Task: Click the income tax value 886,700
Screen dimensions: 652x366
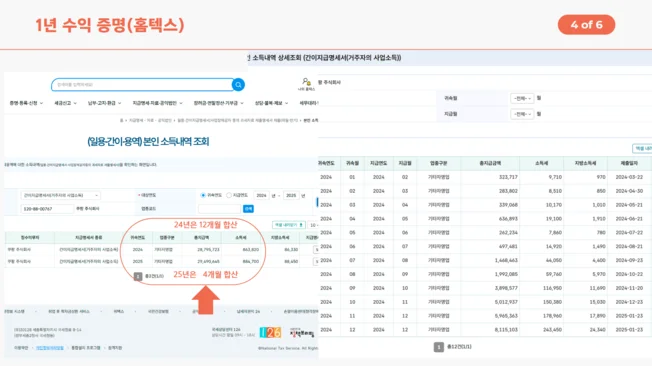Action: 250,262
